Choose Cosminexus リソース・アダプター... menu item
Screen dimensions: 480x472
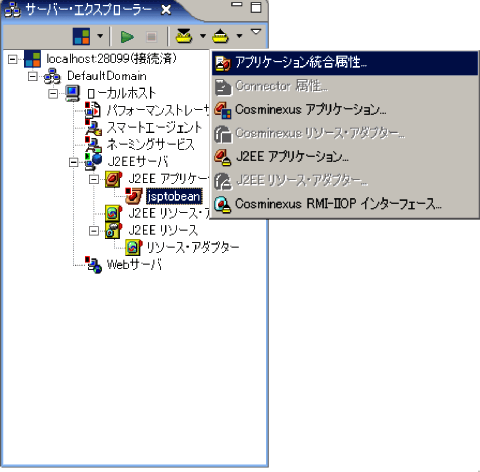click(x=345, y=134)
